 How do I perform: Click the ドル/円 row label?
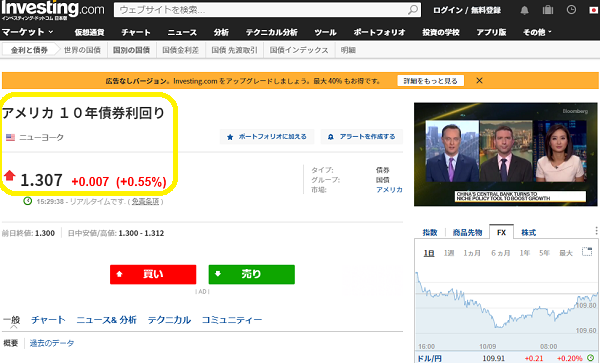coord(429,358)
